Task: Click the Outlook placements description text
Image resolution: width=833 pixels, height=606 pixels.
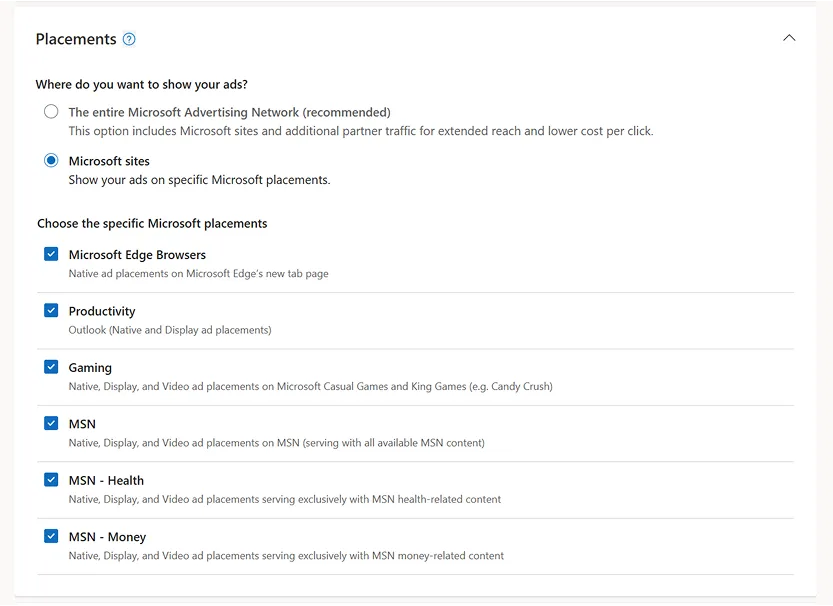Action: [x=170, y=330]
